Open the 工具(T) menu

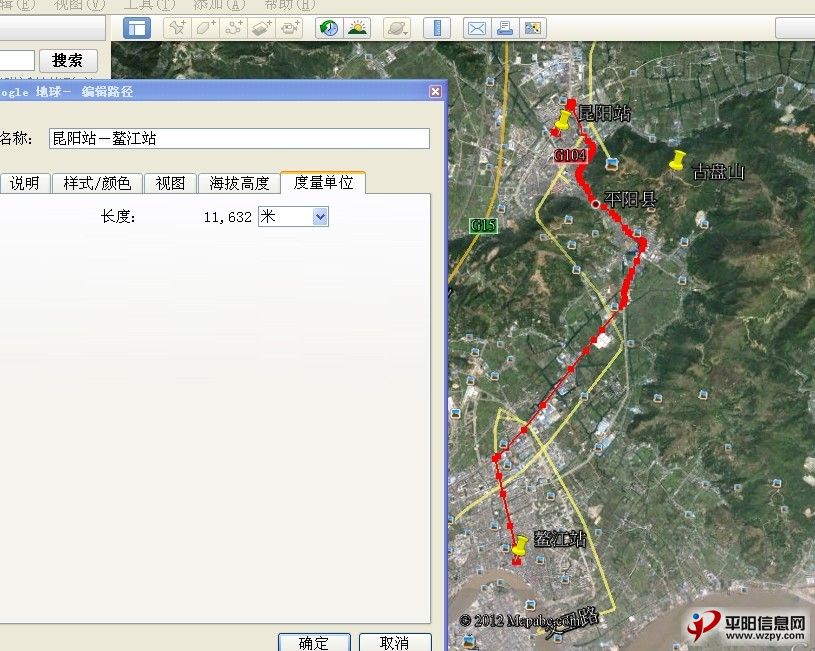tap(149, 5)
